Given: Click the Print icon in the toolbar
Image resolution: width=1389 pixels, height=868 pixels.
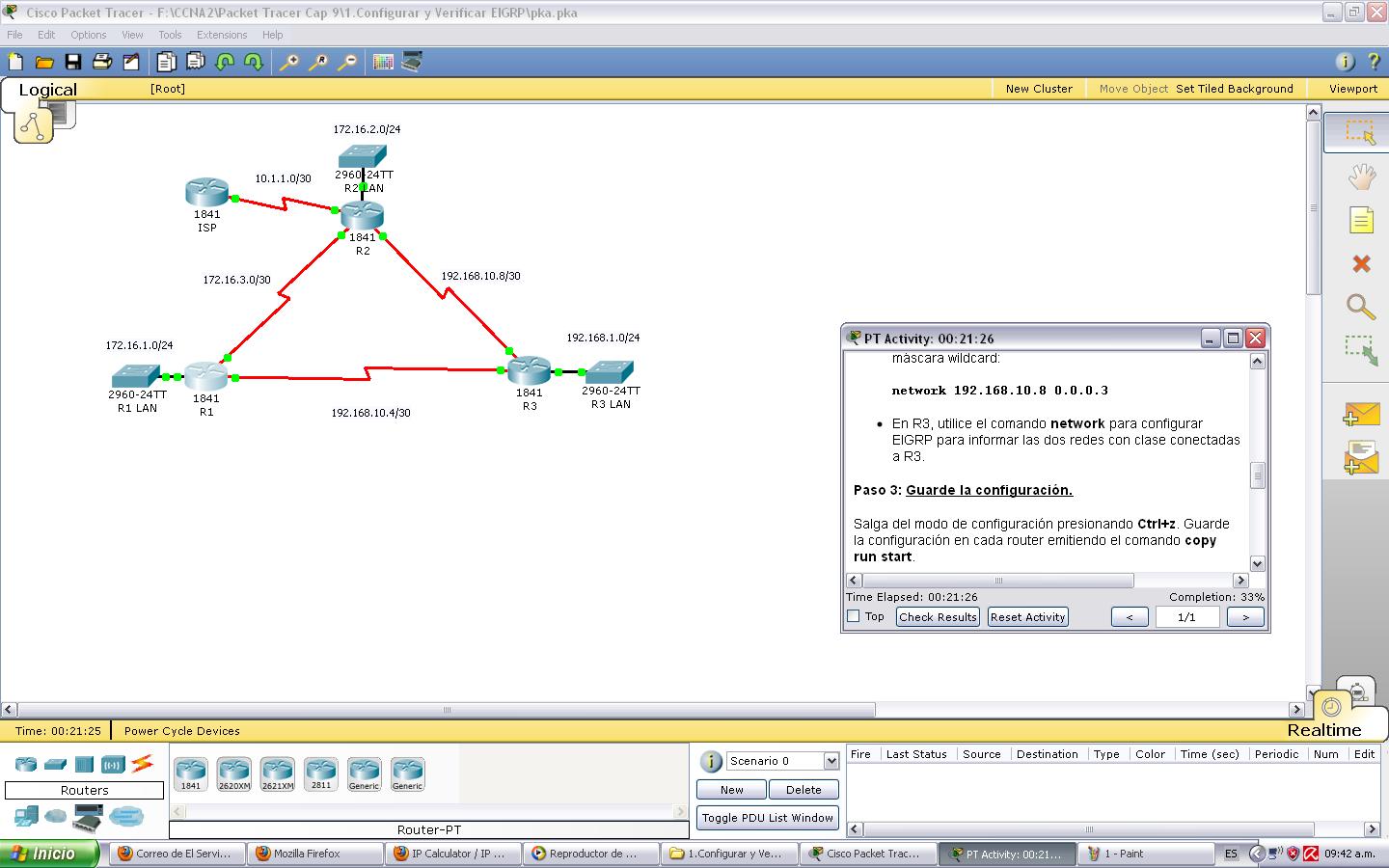Looking at the screenshot, I should [102, 62].
